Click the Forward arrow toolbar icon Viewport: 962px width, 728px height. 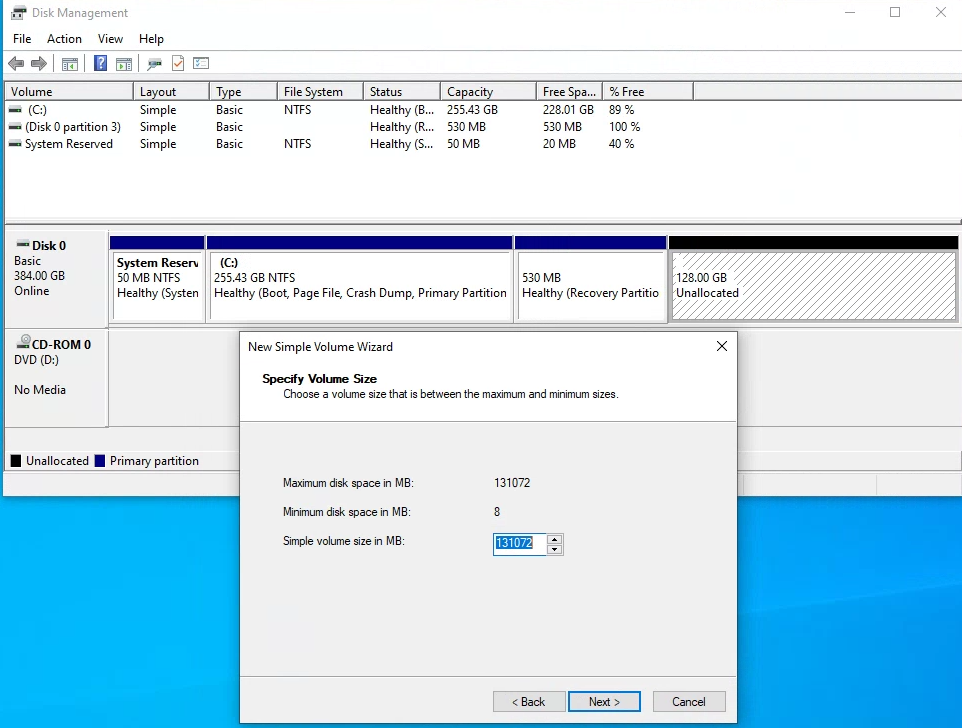coord(39,64)
